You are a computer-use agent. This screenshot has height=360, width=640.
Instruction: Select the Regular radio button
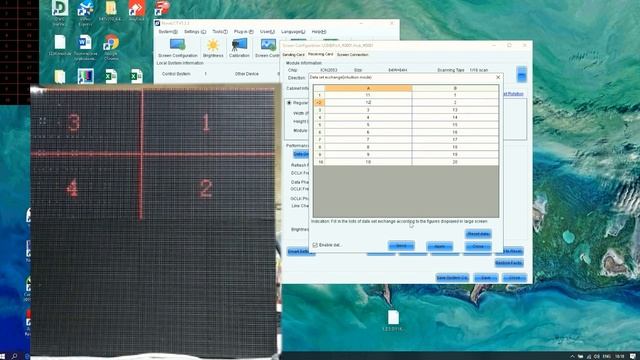[289, 103]
